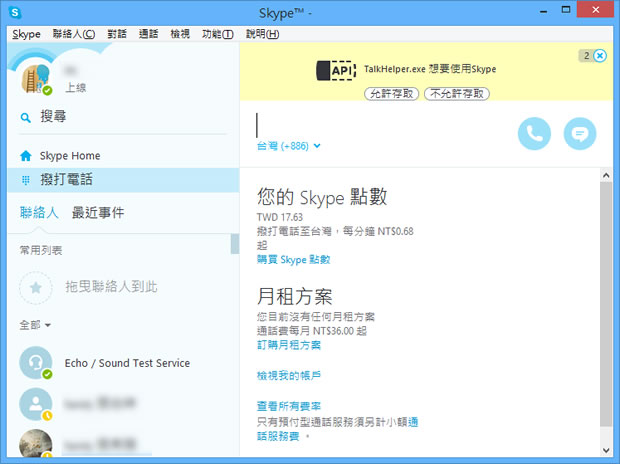Image resolution: width=620 pixels, height=464 pixels.
Task: Open the 通話 menu
Action: (x=149, y=34)
